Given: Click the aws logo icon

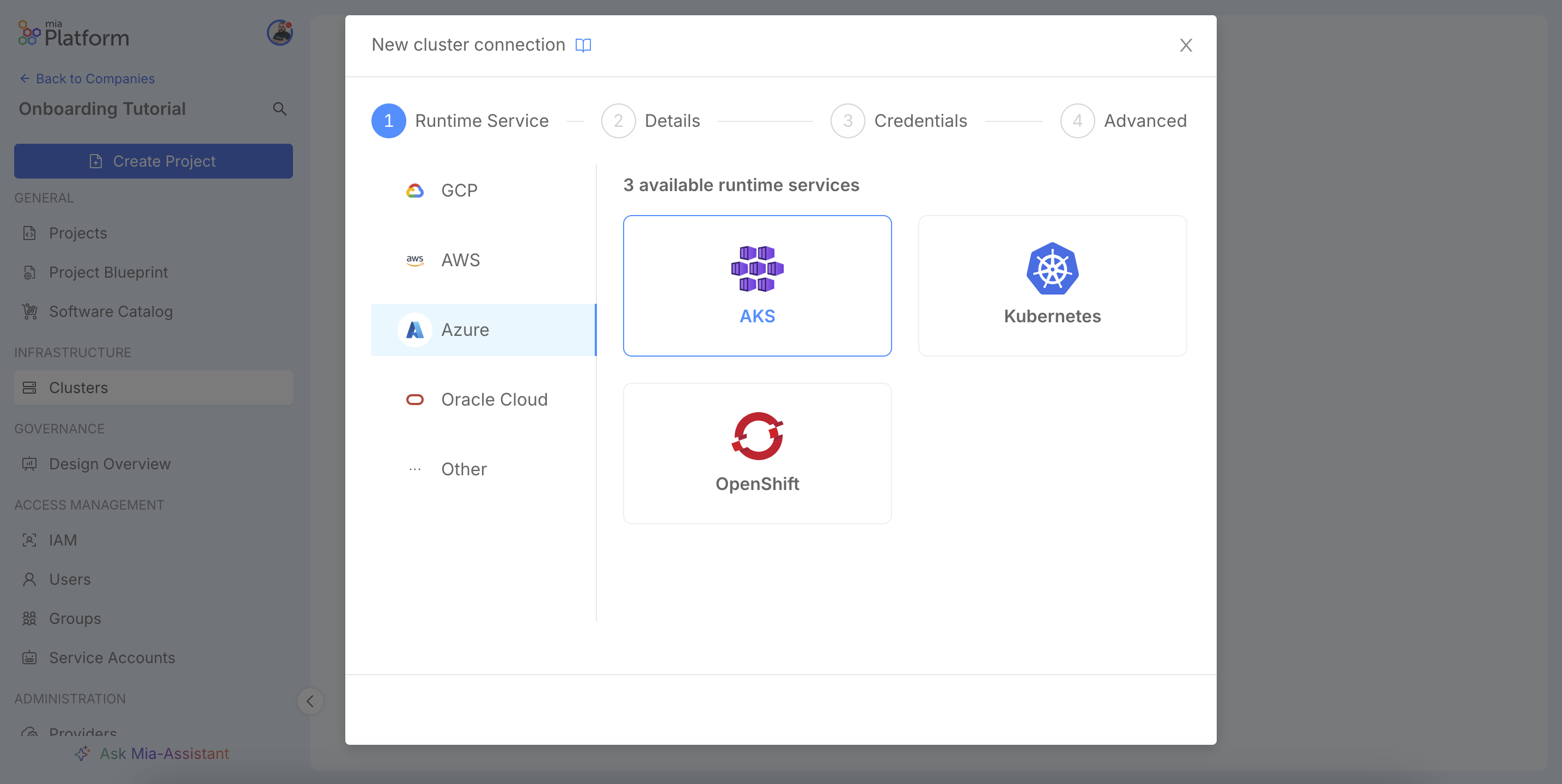Looking at the screenshot, I should point(415,260).
